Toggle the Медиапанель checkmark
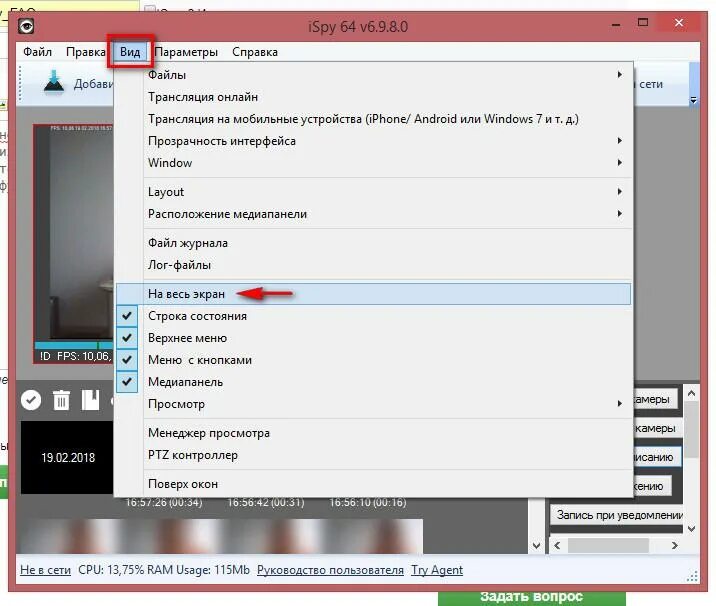Image resolution: width=716 pixels, height=606 pixels. point(127,381)
